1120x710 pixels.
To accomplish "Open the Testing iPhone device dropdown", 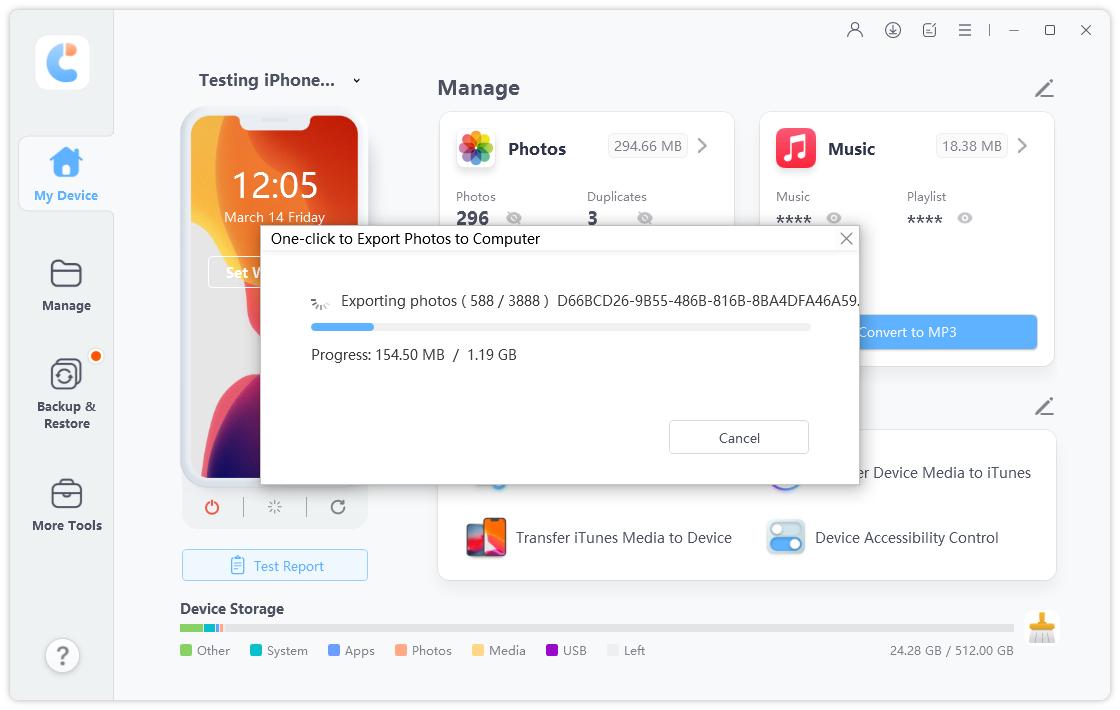I will (x=356, y=80).
